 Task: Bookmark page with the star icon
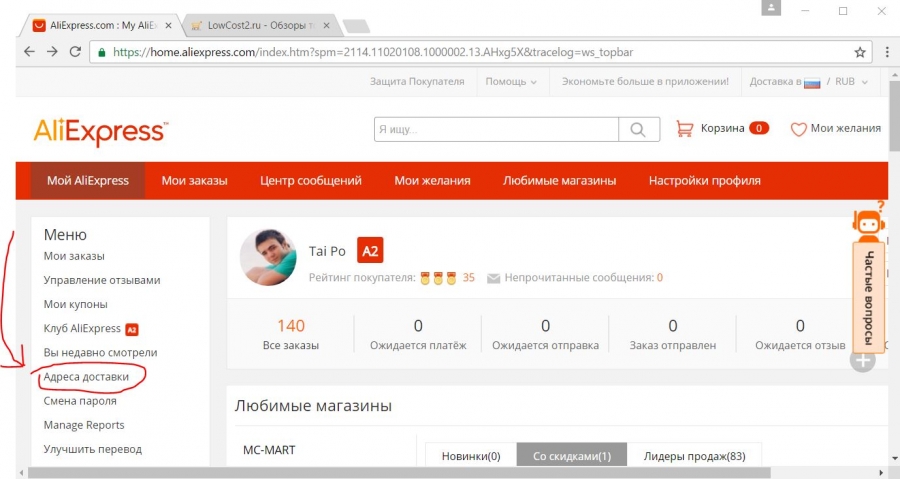point(859,52)
